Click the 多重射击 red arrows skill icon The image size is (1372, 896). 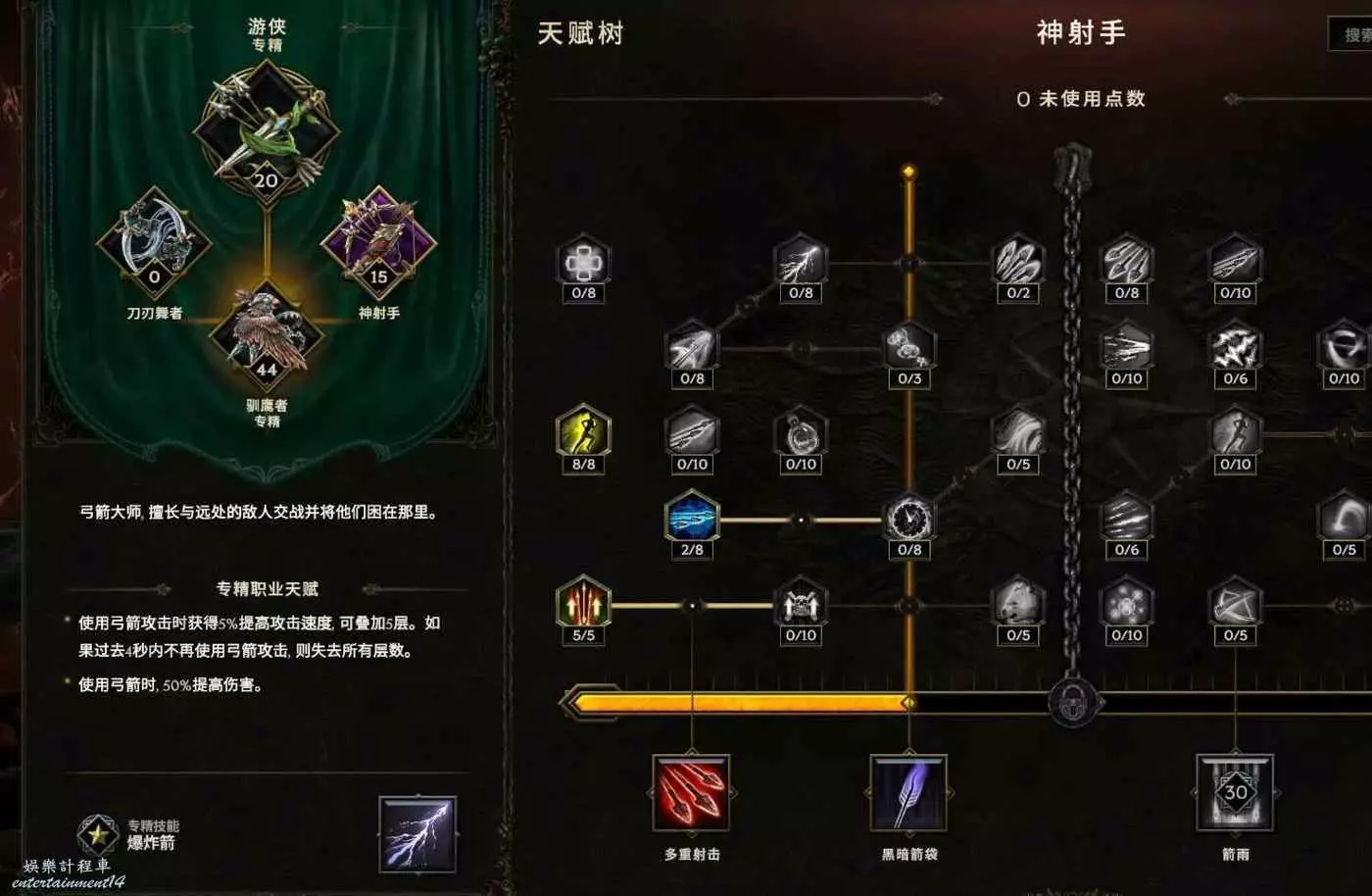pyautogui.click(x=692, y=793)
